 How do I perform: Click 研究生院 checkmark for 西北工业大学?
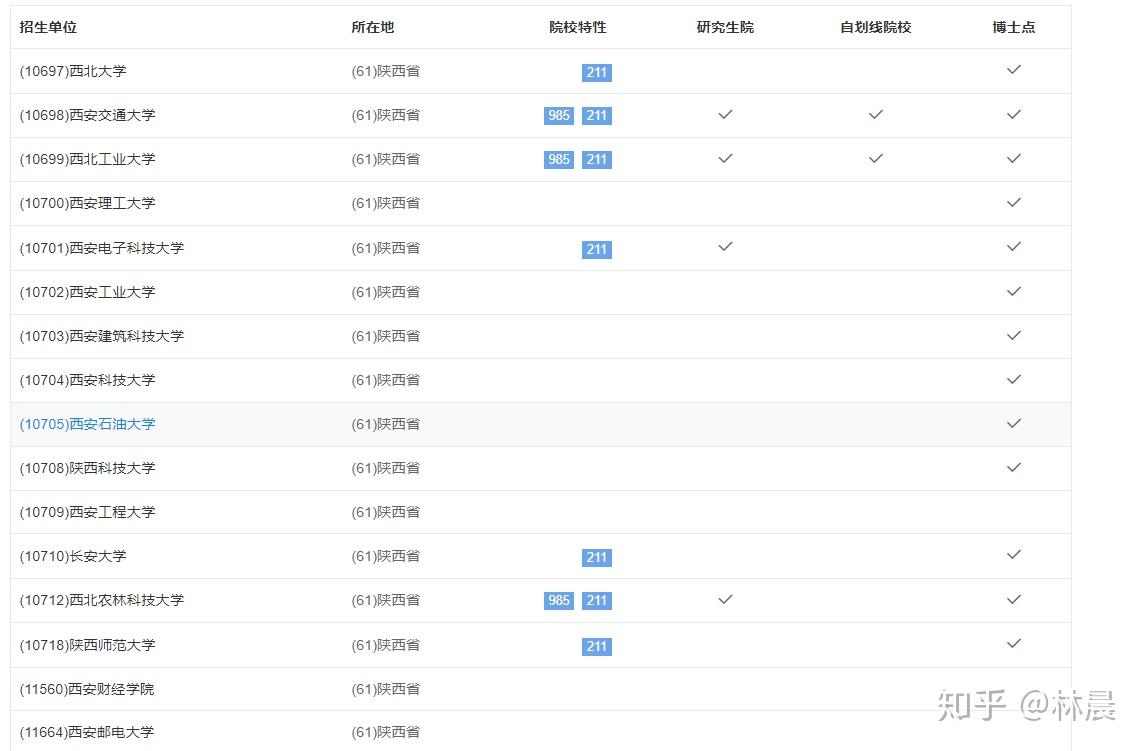(725, 159)
